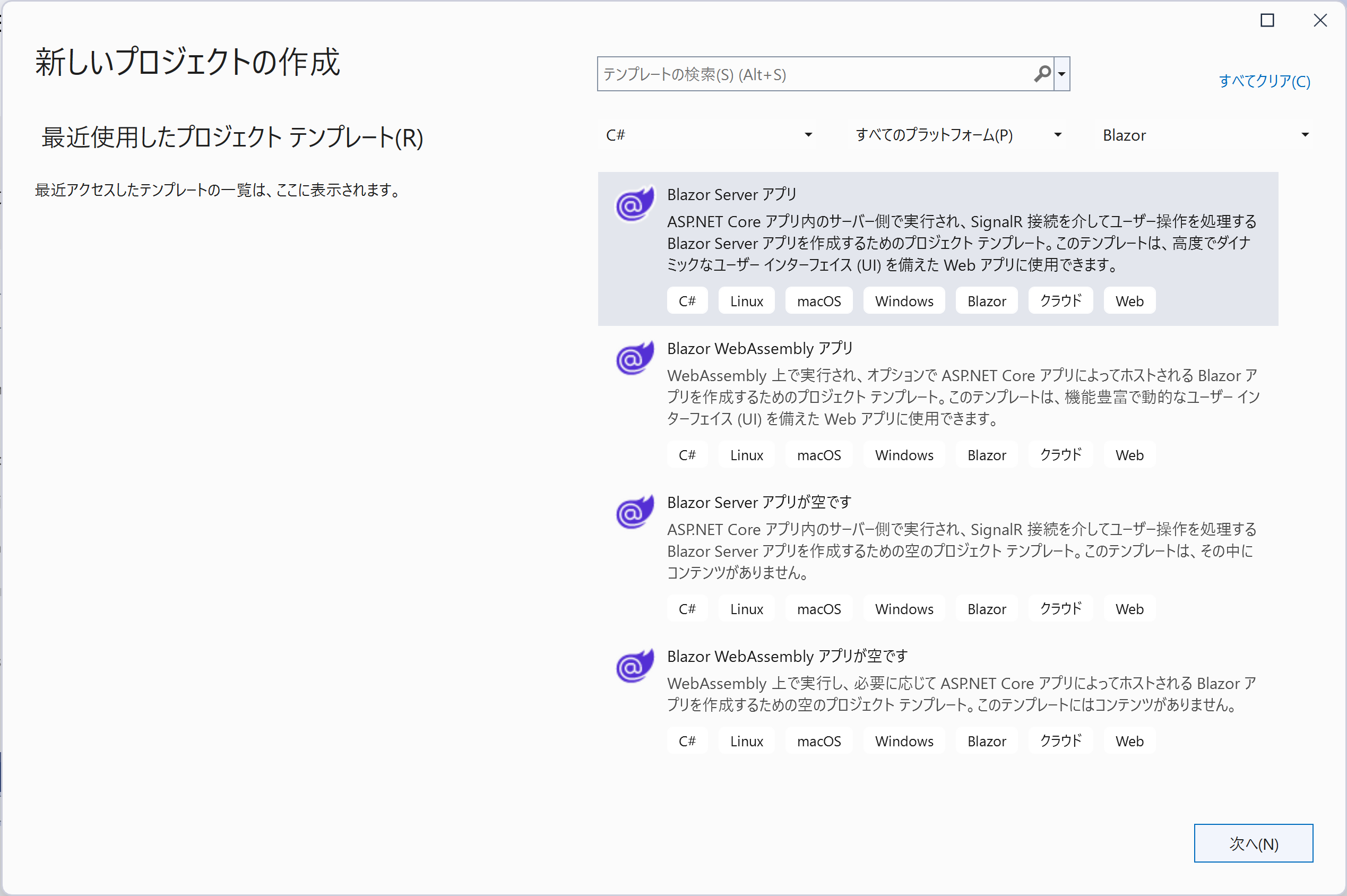
Task: Click the 次へ(N) button
Action: (1253, 843)
